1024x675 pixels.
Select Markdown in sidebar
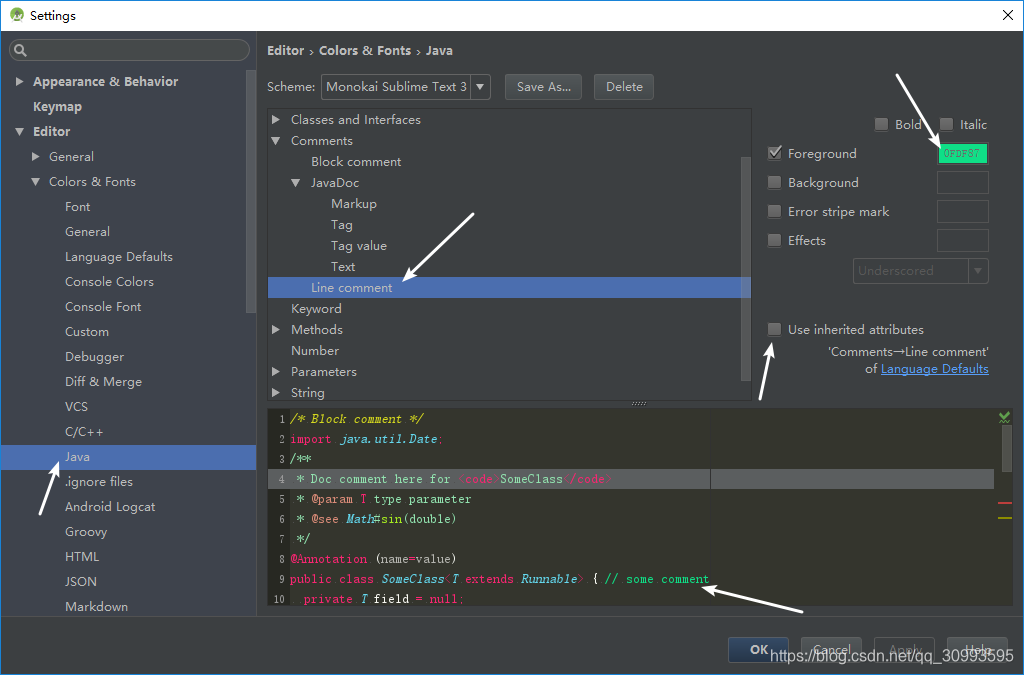click(x=97, y=606)
